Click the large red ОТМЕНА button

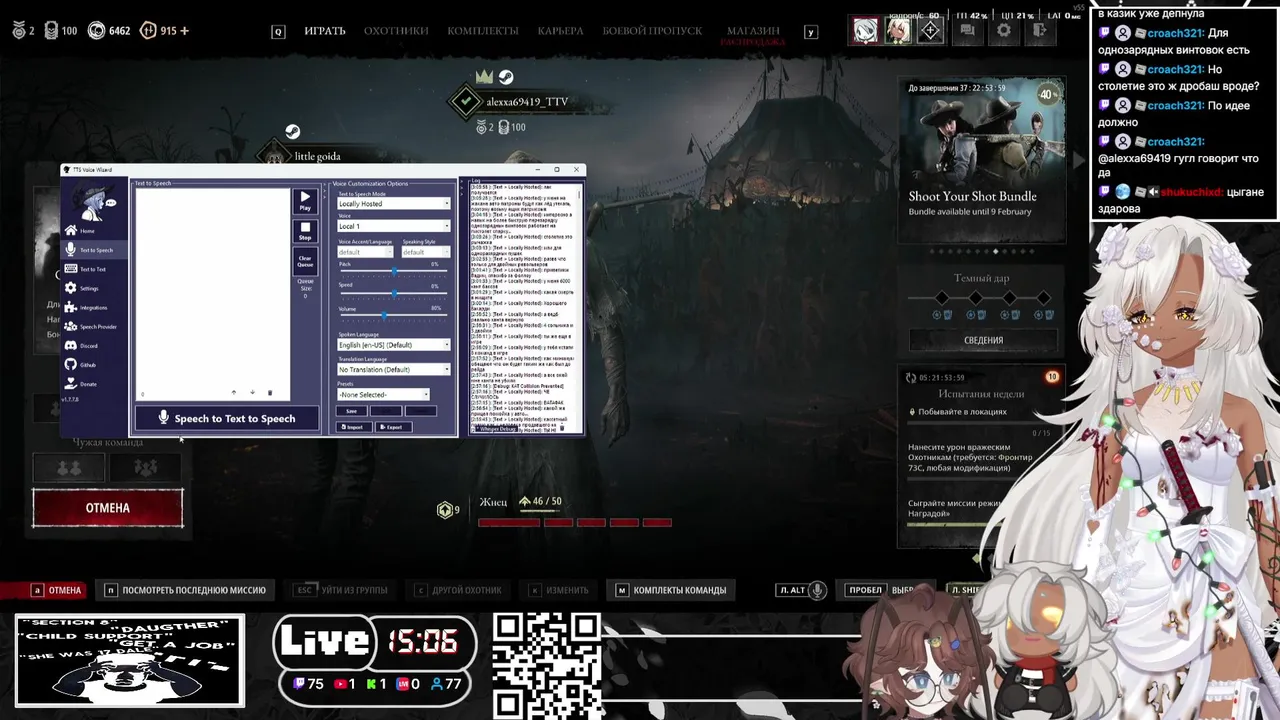(x=108, y=508)
